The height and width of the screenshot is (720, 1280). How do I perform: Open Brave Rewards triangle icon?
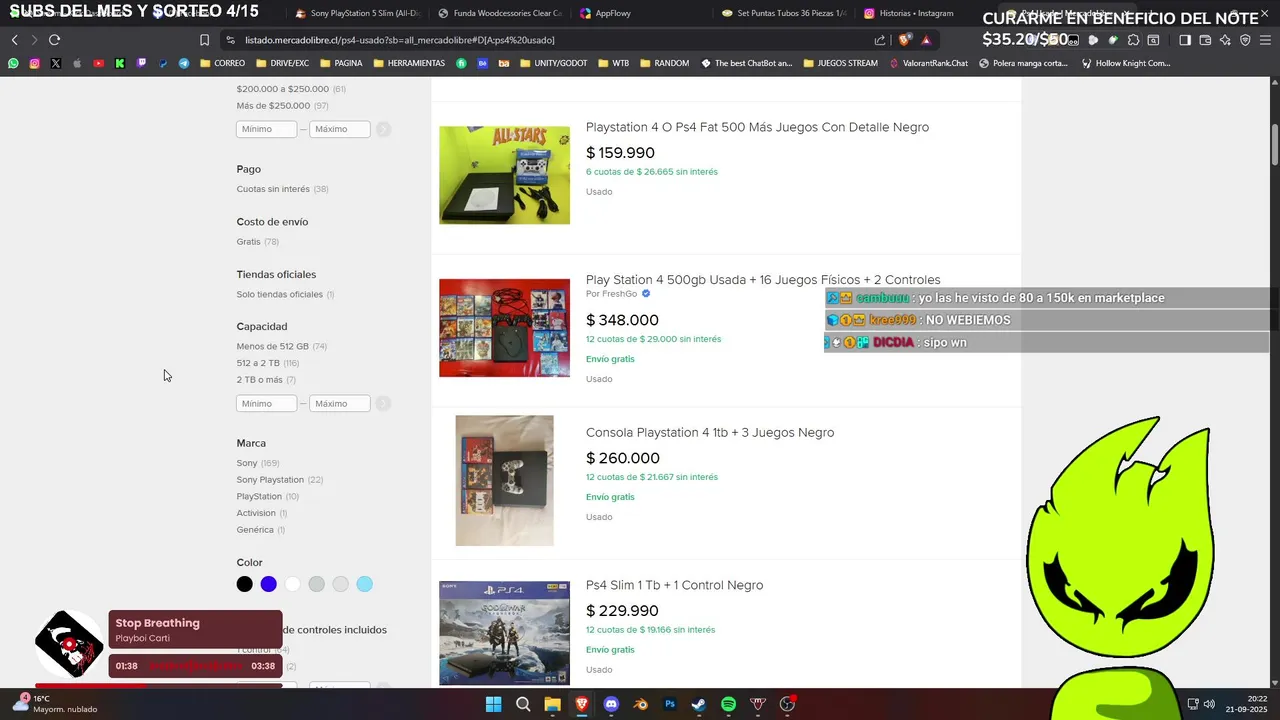(926, 40)
